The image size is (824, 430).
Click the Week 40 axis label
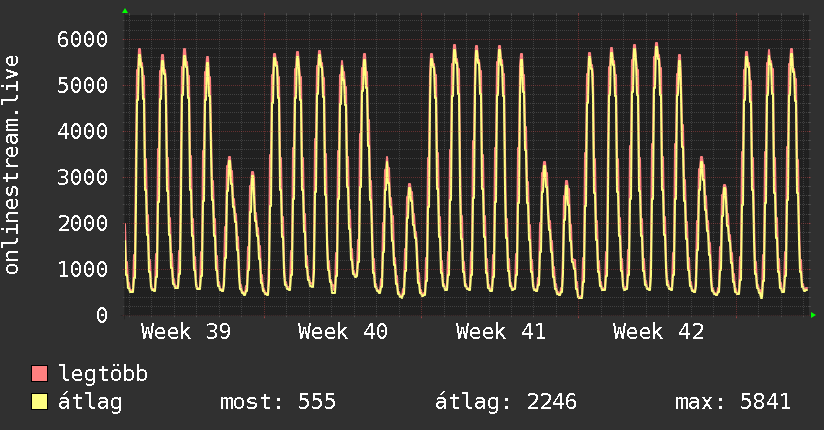[343, 332]
